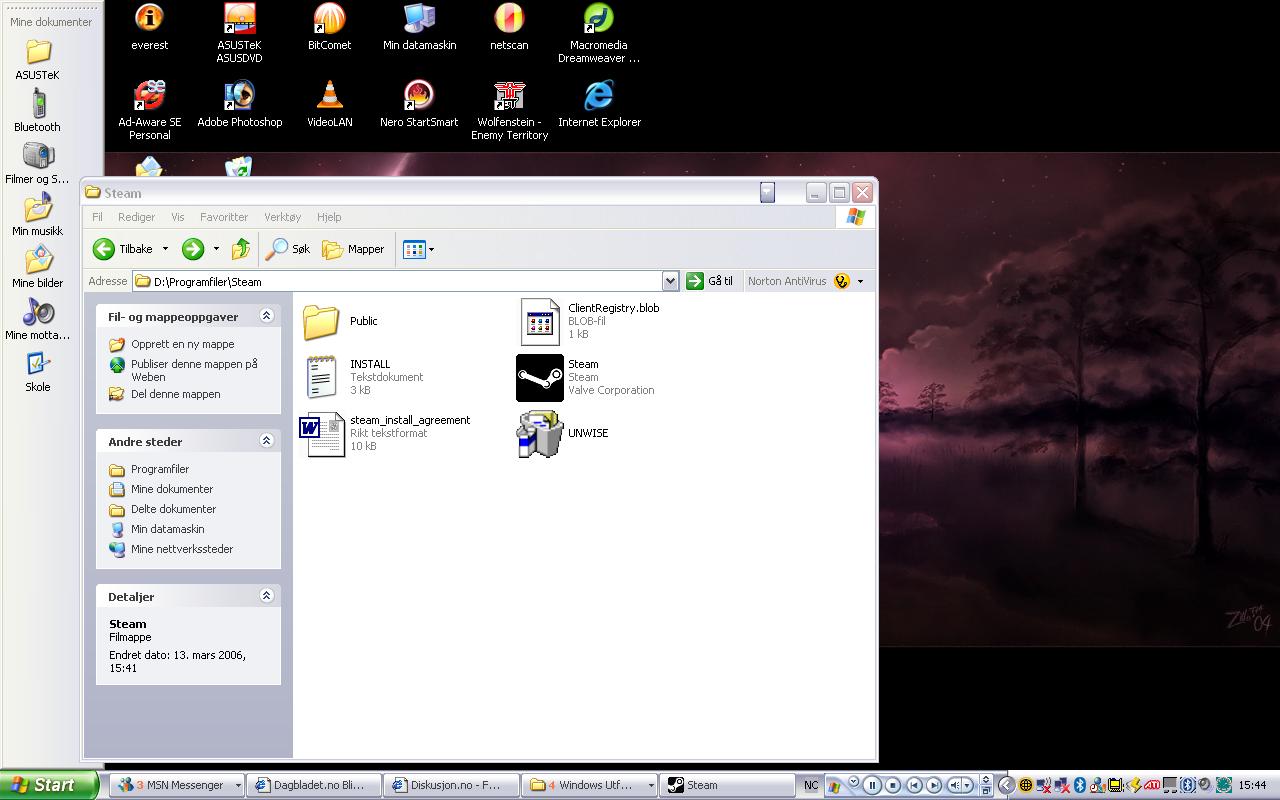The height and width of the screenshot is (800, 1280).
Task: Click the Gå til button
Action: 710,281
